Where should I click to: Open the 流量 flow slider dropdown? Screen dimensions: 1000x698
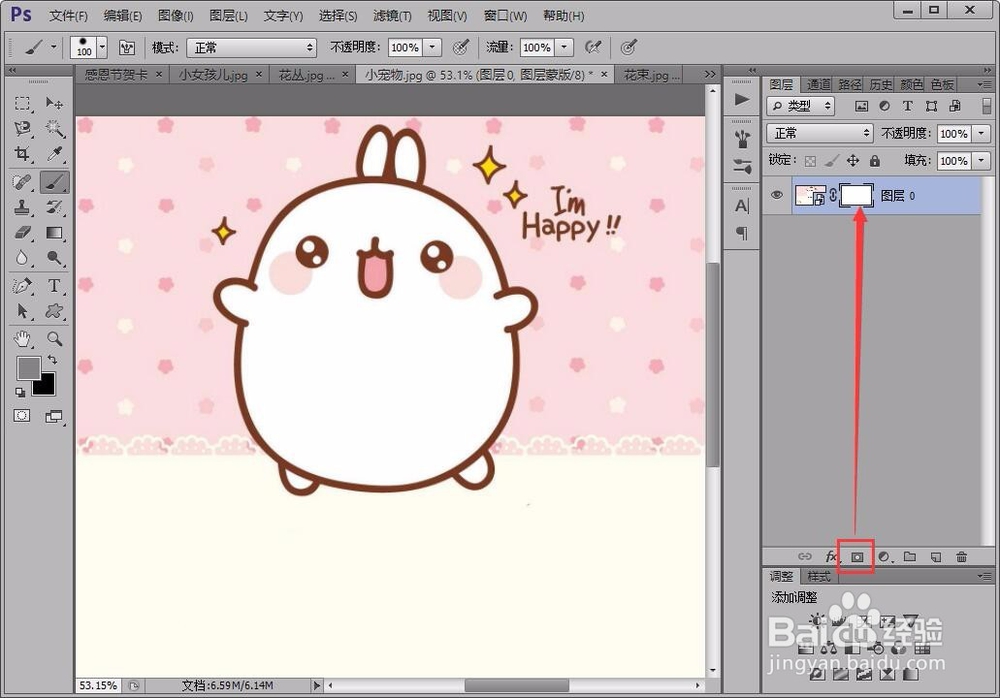[564, 48]
